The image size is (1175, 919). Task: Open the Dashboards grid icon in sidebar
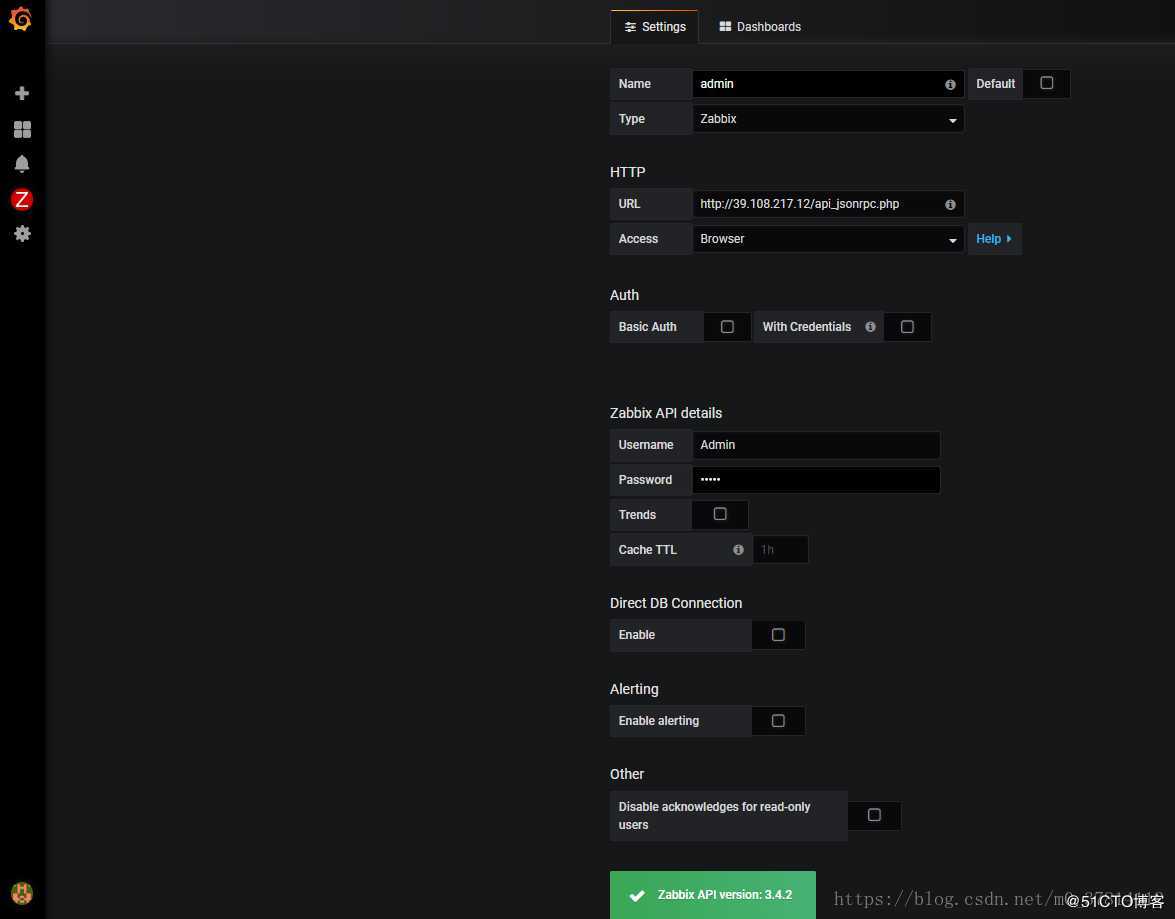(22, 129)
